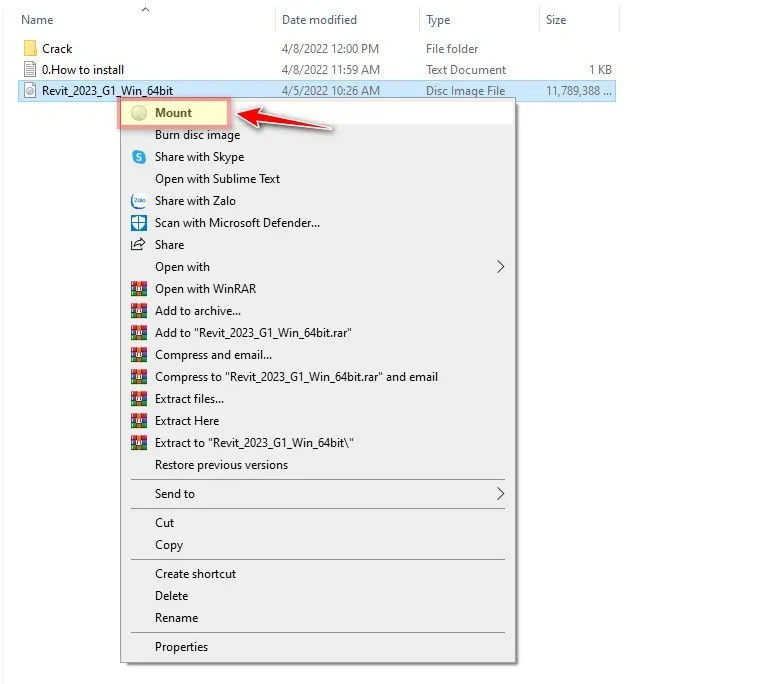Click the Skype icon in context menu
Image resolution: width=782 pixels, height=684 pixels.
(x=139, y=157)
